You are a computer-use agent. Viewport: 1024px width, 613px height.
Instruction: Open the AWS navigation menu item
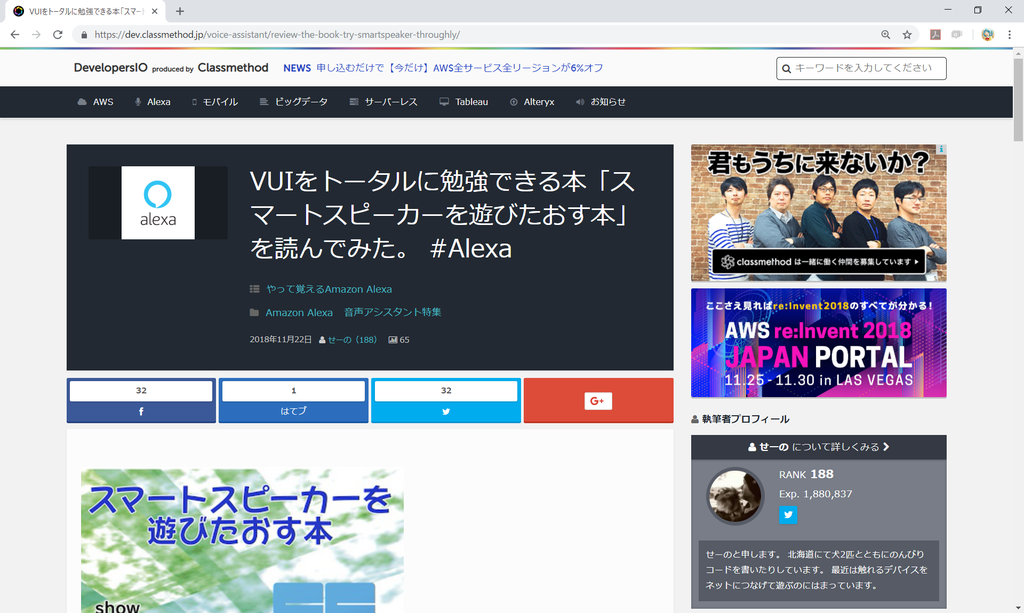pyautogui.click(x=95, y=102)
